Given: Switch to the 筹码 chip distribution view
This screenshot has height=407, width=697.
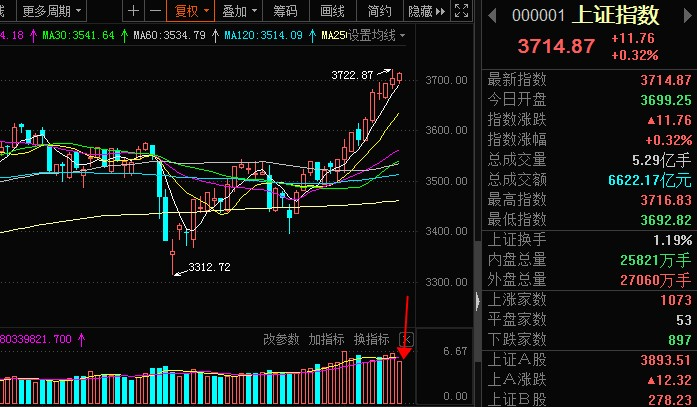Looking at the screenshot, I should click(285, 11).
